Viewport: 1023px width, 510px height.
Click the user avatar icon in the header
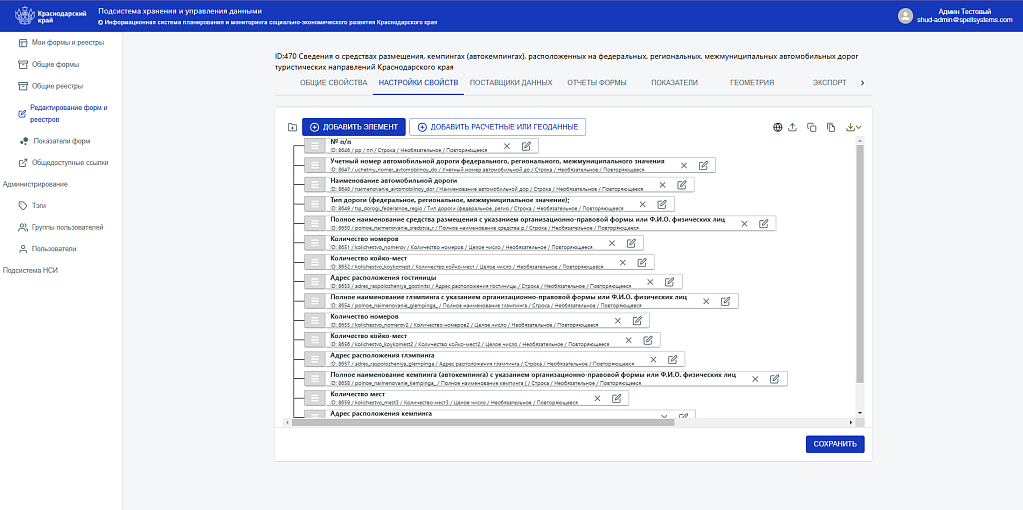(x=905, y=15)
